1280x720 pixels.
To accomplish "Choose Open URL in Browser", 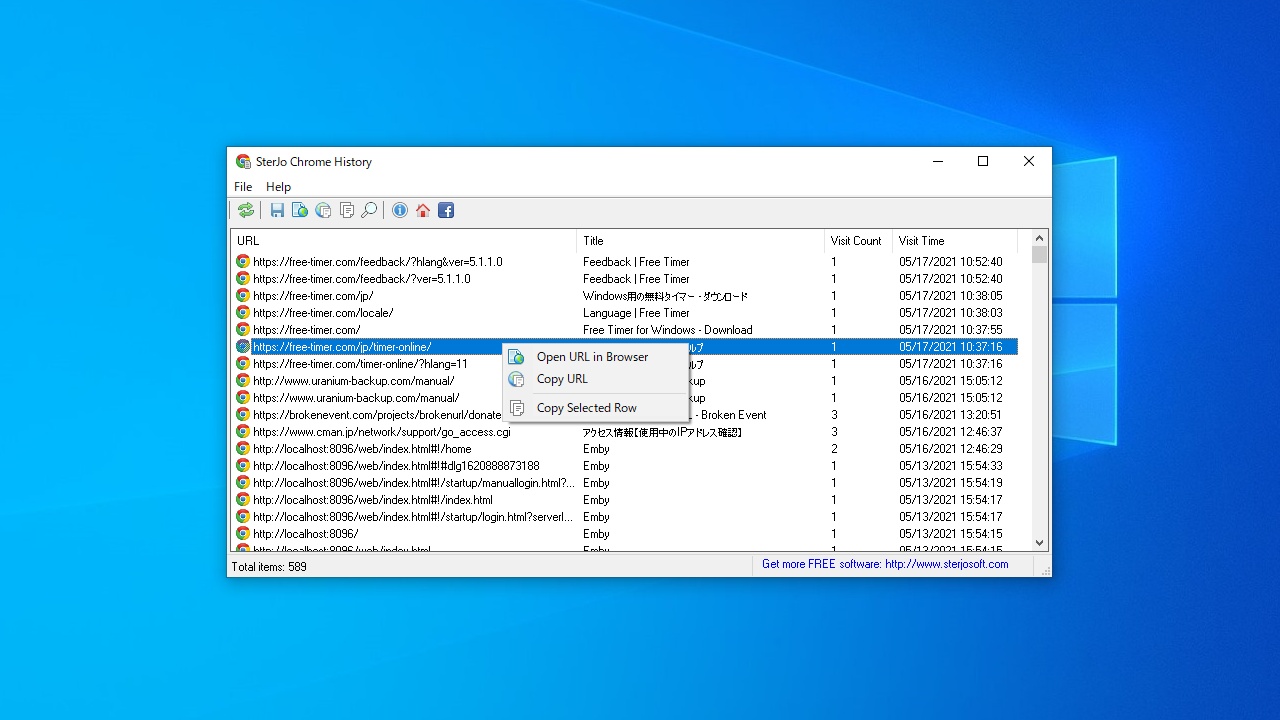I will tap(595, 357).
